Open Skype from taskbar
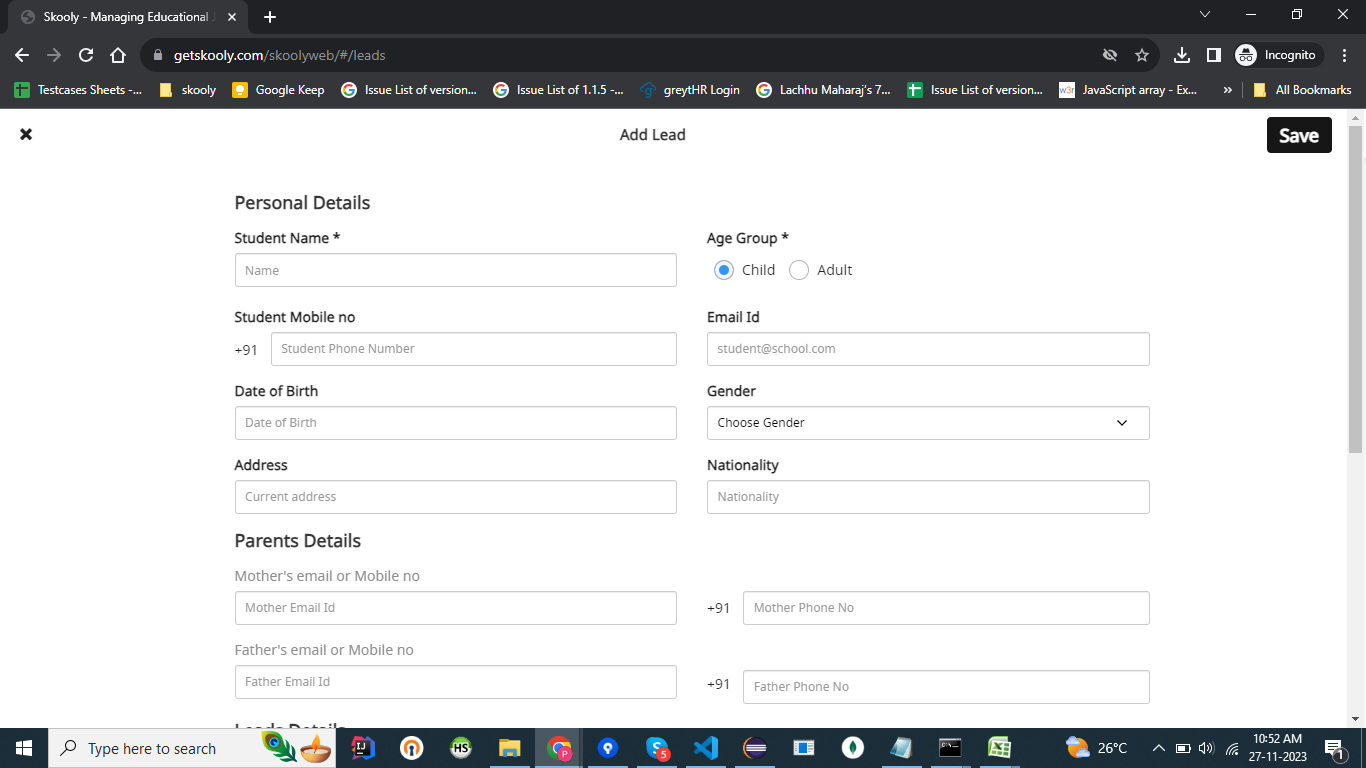 [x=657, y=748]
